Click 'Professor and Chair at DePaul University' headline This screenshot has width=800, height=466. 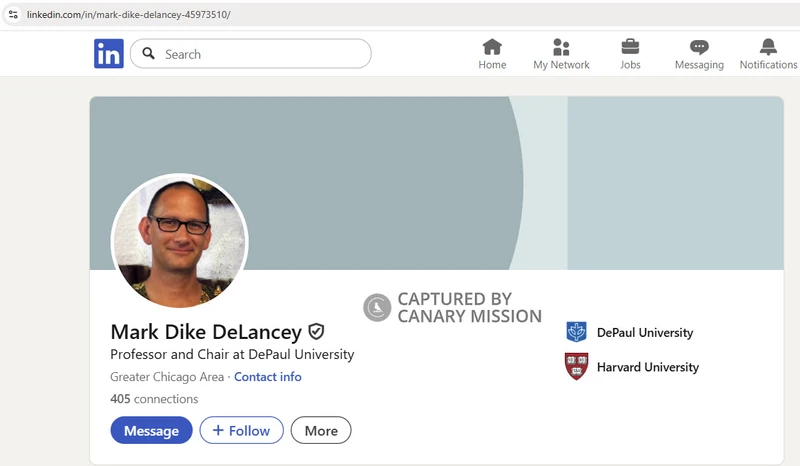click(x=232, y=354)
